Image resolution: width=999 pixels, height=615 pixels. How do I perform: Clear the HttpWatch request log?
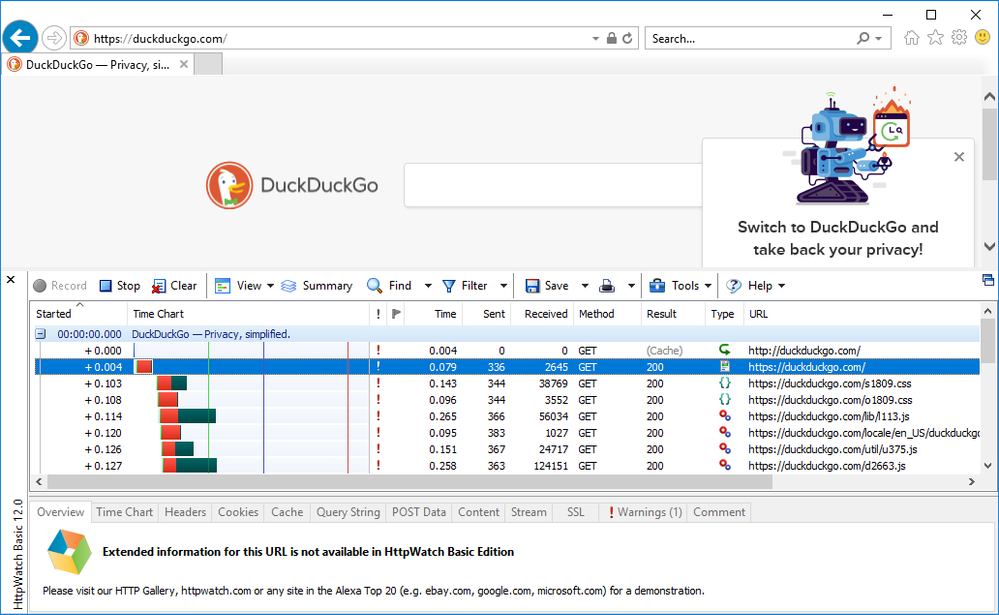coord(175,286)
